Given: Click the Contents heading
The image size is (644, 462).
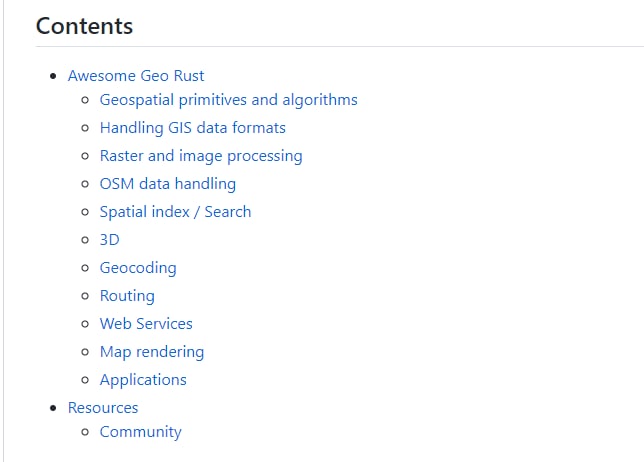Looking at the screenshot, I should click(84, 26).
